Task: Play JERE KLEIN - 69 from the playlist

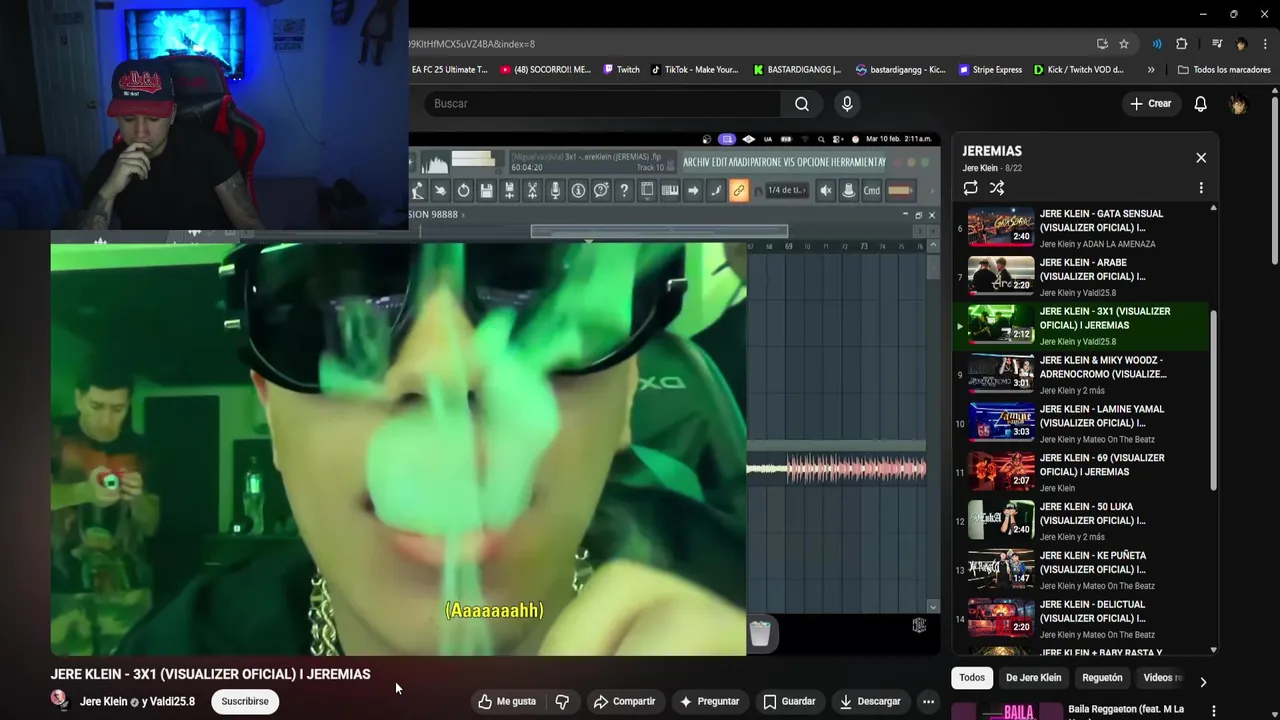Action: coord(1080,472)
